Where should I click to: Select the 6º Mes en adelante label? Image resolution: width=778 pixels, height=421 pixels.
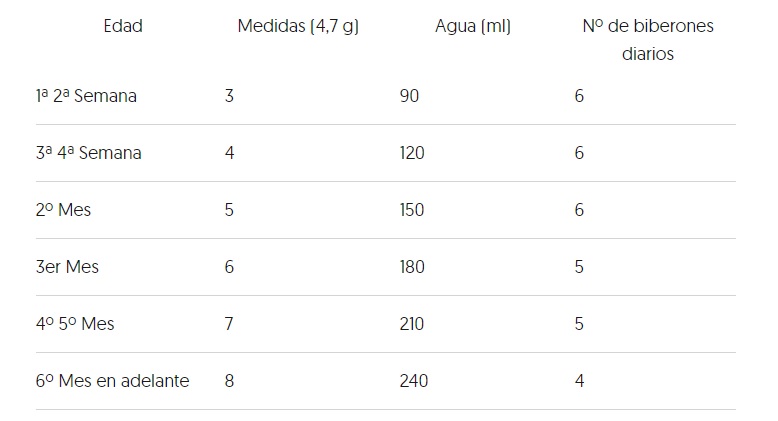pos(113,381)
